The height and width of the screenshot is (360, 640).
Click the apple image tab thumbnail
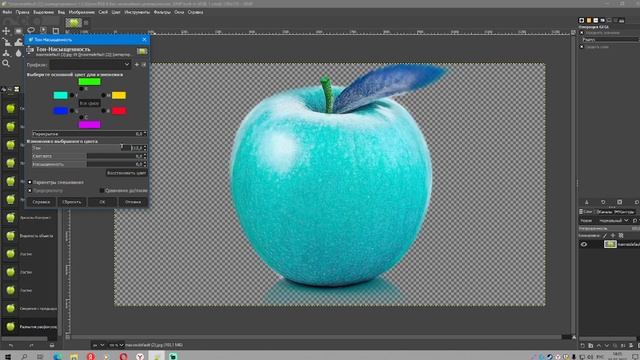[73, 22]
